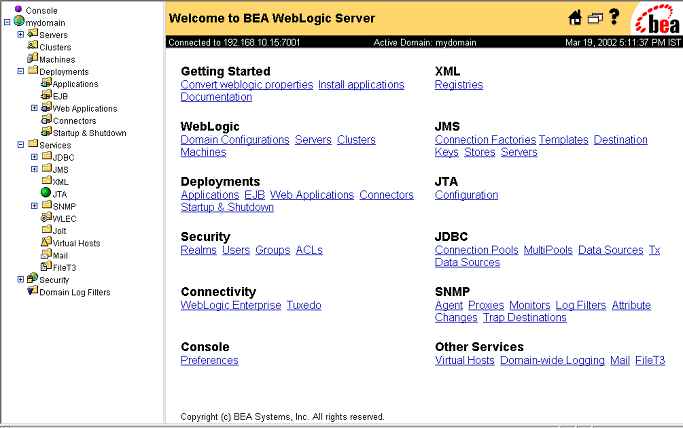Open Documentation link
Viewport: 683px width, 428px height.
[216, 97]
